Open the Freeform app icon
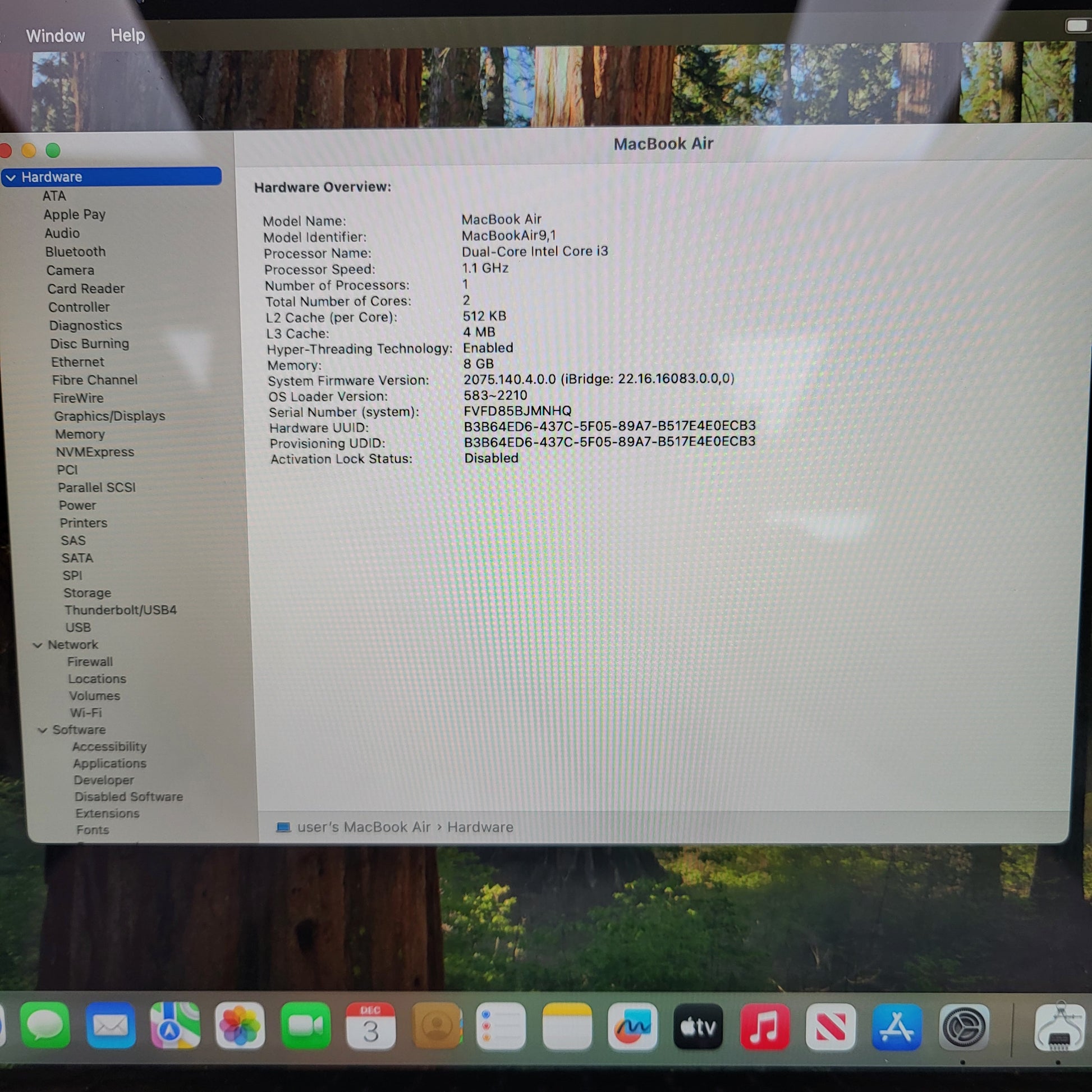Image resolution: width=1092 pixels, height=1092 pixels. (x=632, y=1026)
